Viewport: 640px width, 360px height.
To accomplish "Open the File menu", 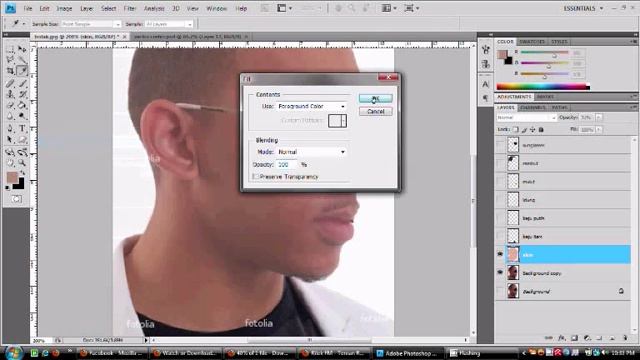I will pos(27,8).
